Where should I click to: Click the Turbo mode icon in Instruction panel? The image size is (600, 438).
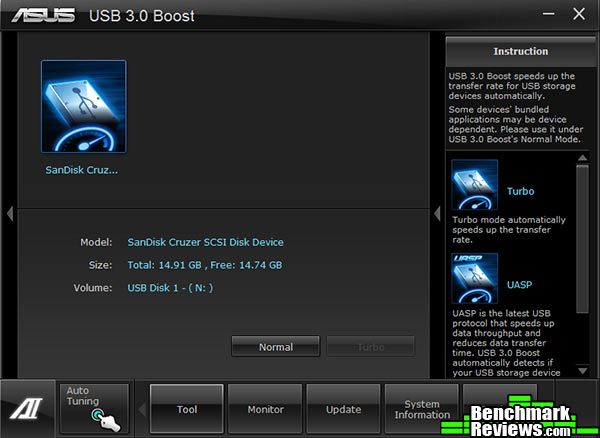coord(474,185)
